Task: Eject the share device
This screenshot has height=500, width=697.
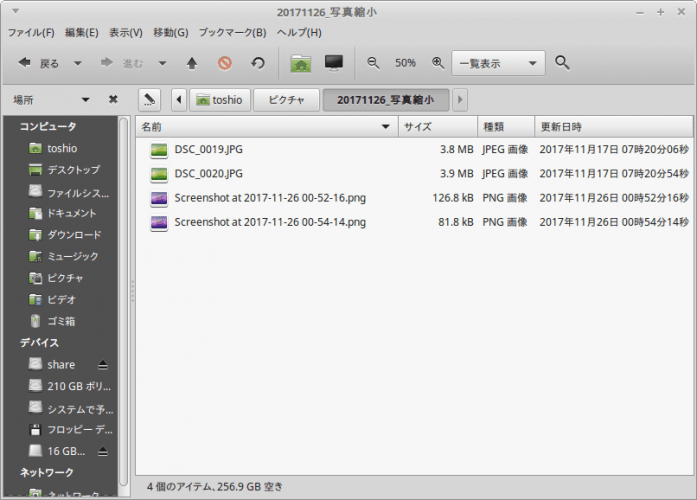Action: click(101, 365)
